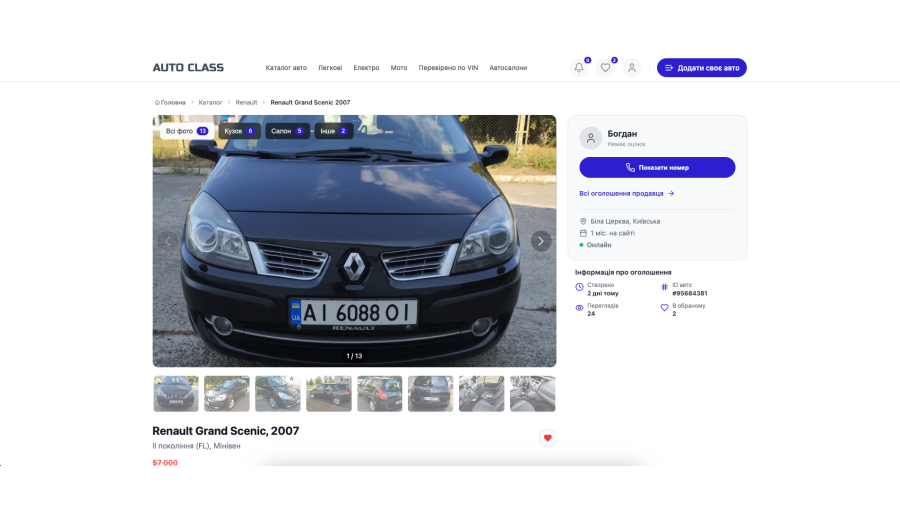Click the AUTO CLASS logo
Viewport: 900px width, 520px height.
(188, 68)
